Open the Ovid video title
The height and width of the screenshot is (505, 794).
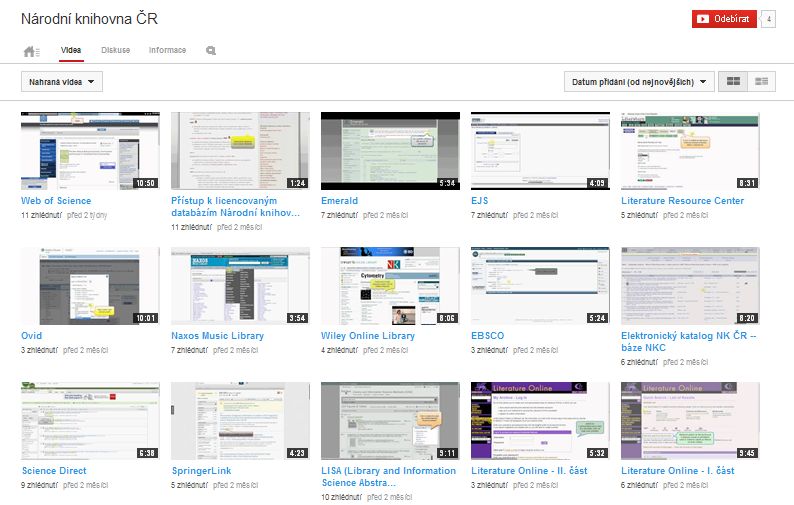31,335
